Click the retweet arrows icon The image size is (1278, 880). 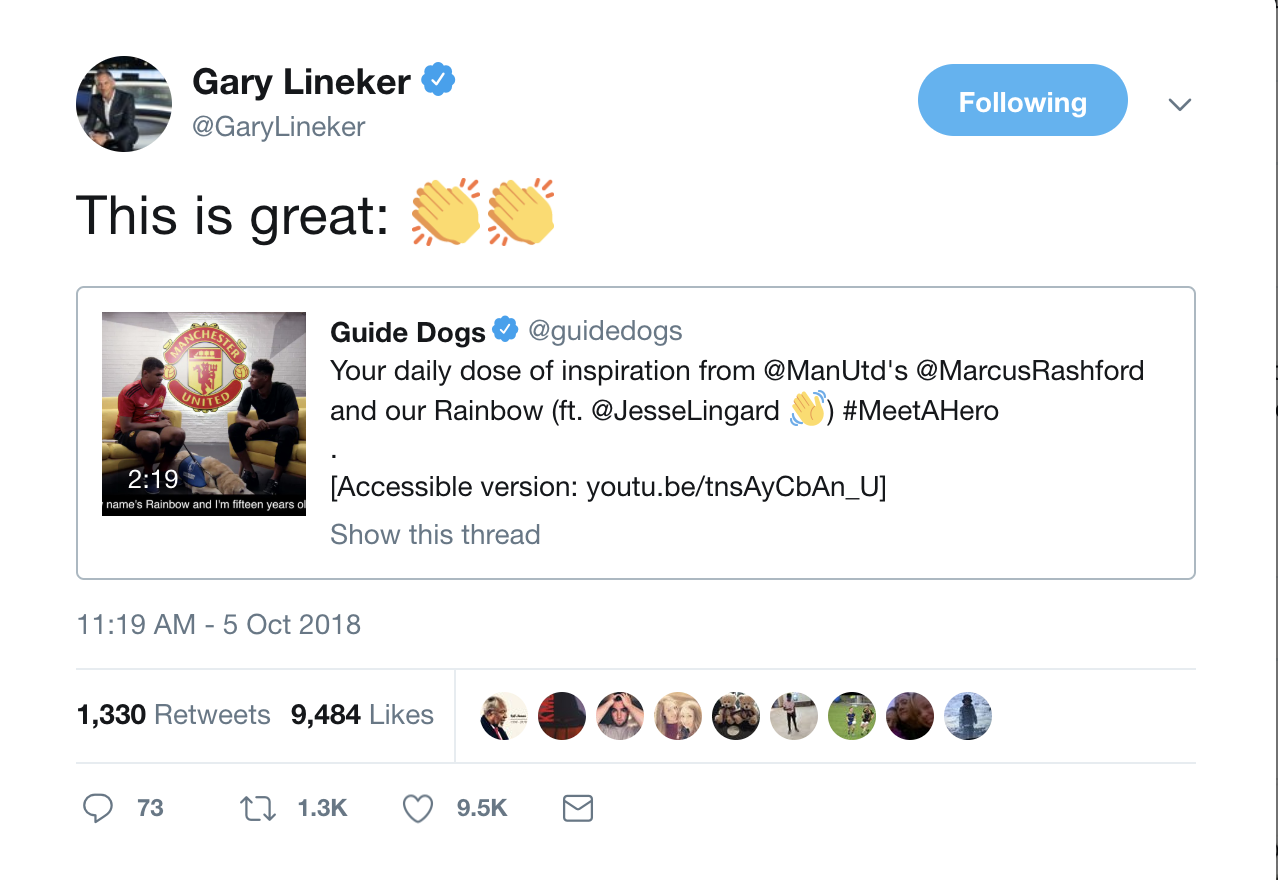(258, 808)
